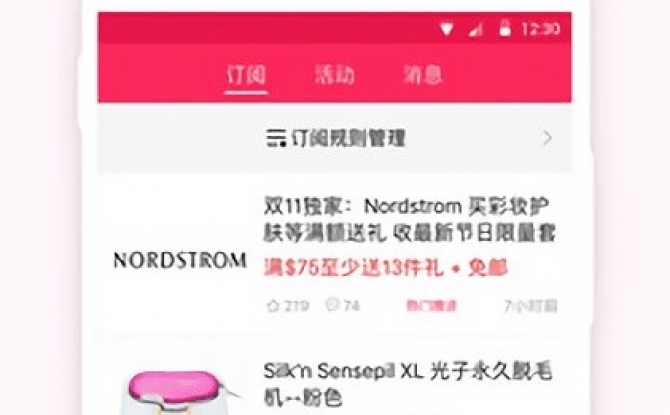Viewport: 670px width, 415px height.
Task: Tap the star favorite icon with 219
Action: tap(273, 306)
